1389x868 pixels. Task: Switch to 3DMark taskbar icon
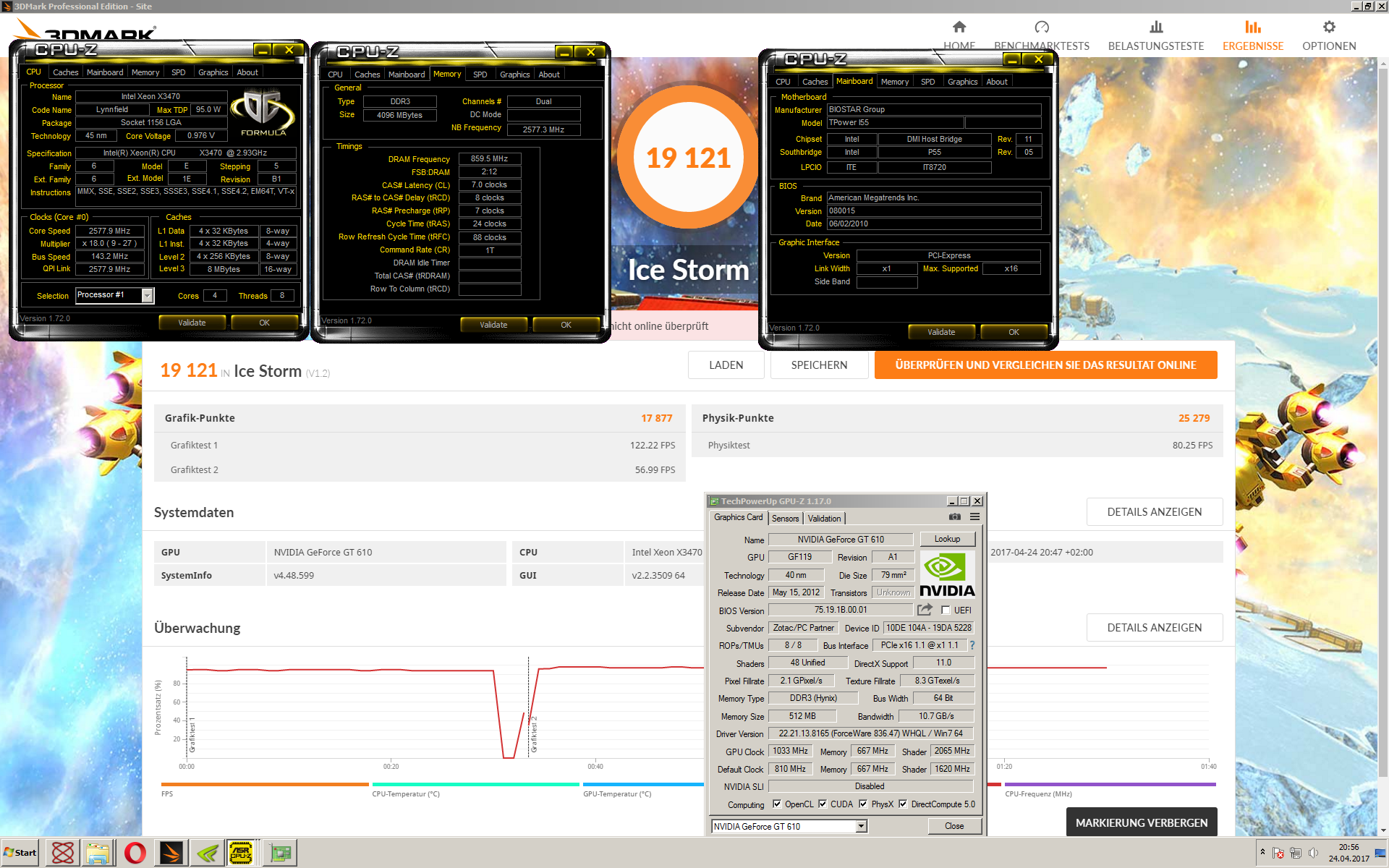[x=171, y=853]
